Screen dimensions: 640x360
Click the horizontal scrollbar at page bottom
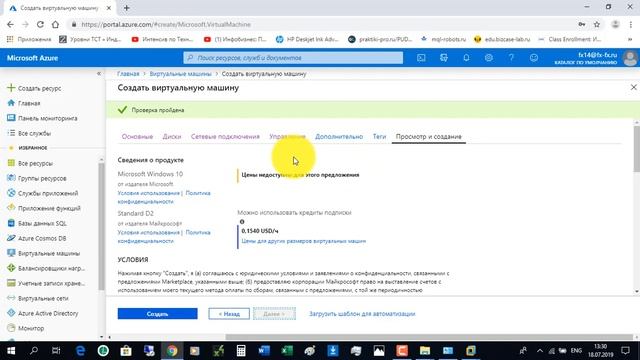tap(429, 337)
